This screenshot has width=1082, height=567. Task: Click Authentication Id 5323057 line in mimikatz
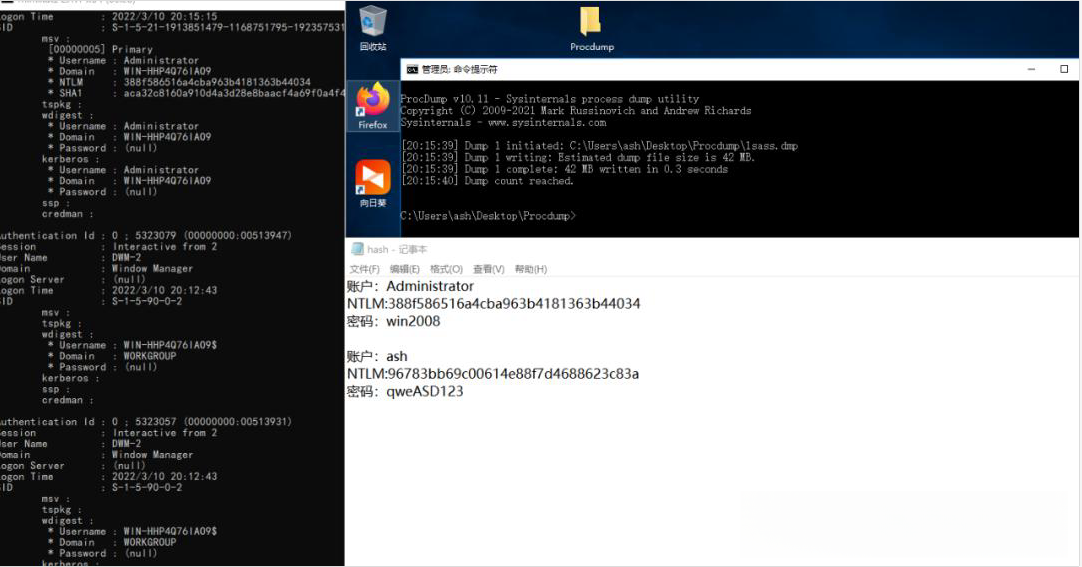[146, 421]
